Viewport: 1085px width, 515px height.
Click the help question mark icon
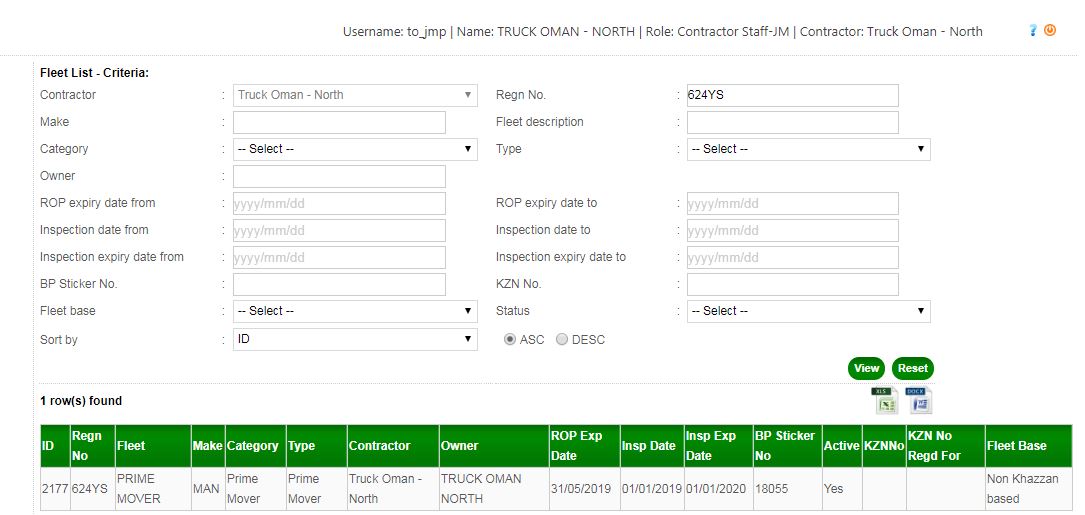[1033, 31]
